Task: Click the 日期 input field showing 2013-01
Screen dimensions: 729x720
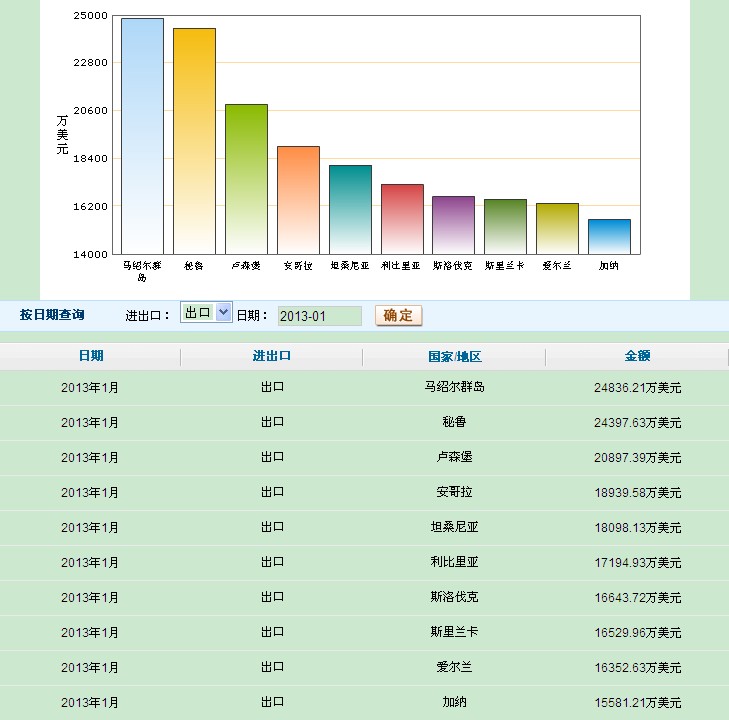Action: (319, 316)
